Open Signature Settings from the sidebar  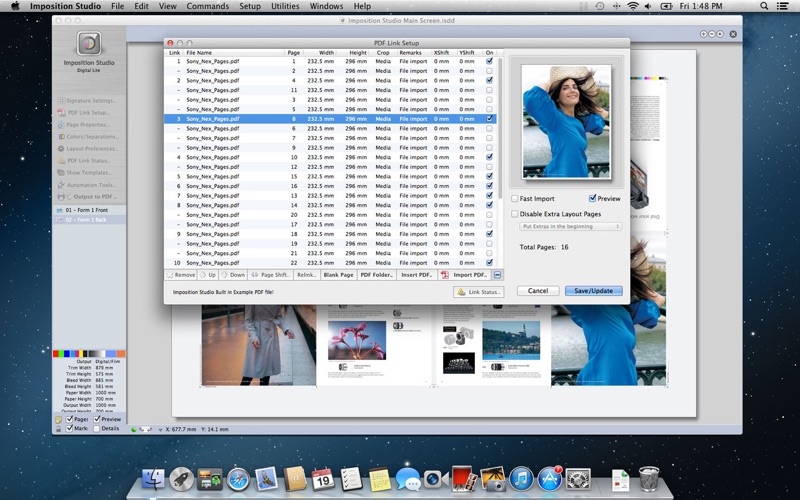[x=88, y=100]
